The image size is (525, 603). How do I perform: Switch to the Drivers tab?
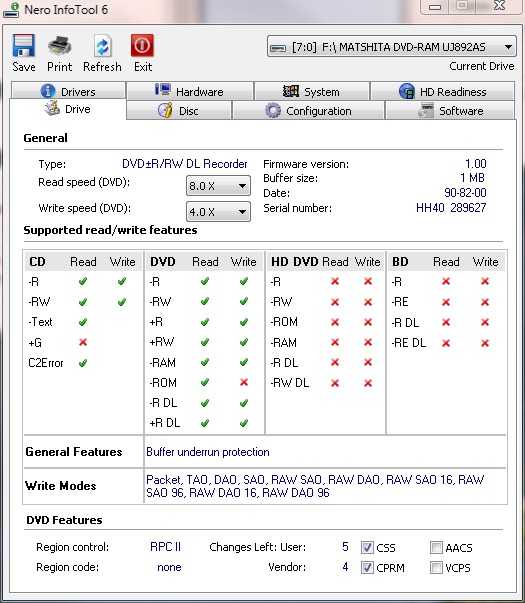[68, 91]
